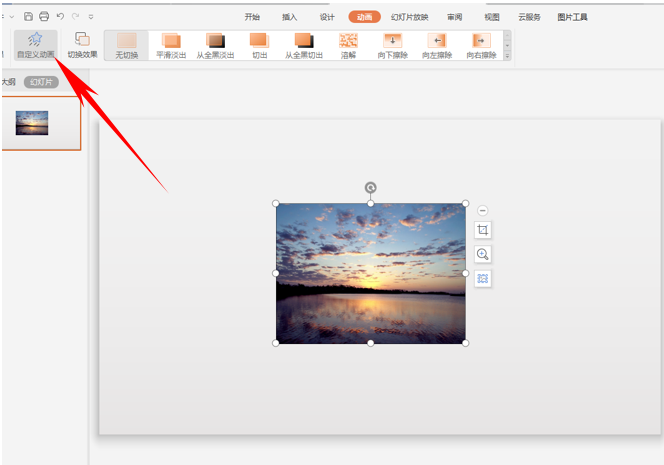Open the Cloud Services (云服务) tab
Image resolution: width=664 pixels, height=465 pixels.
pos(529,17)
